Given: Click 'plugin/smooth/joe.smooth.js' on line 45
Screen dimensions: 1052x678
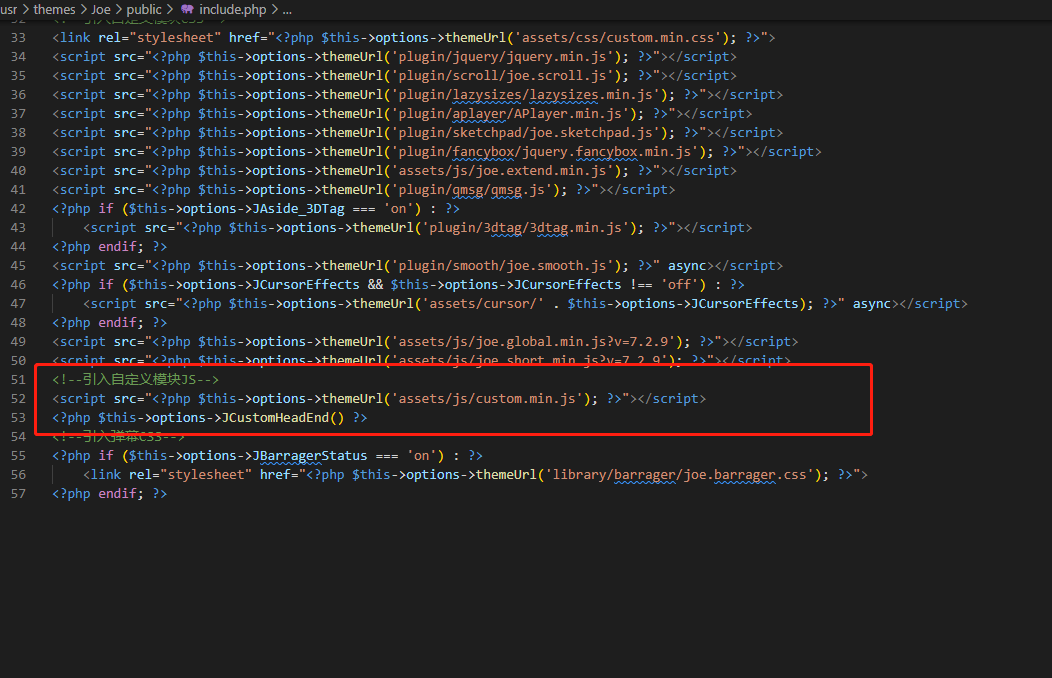Looking at the screenshot, I should click(503, 266).
